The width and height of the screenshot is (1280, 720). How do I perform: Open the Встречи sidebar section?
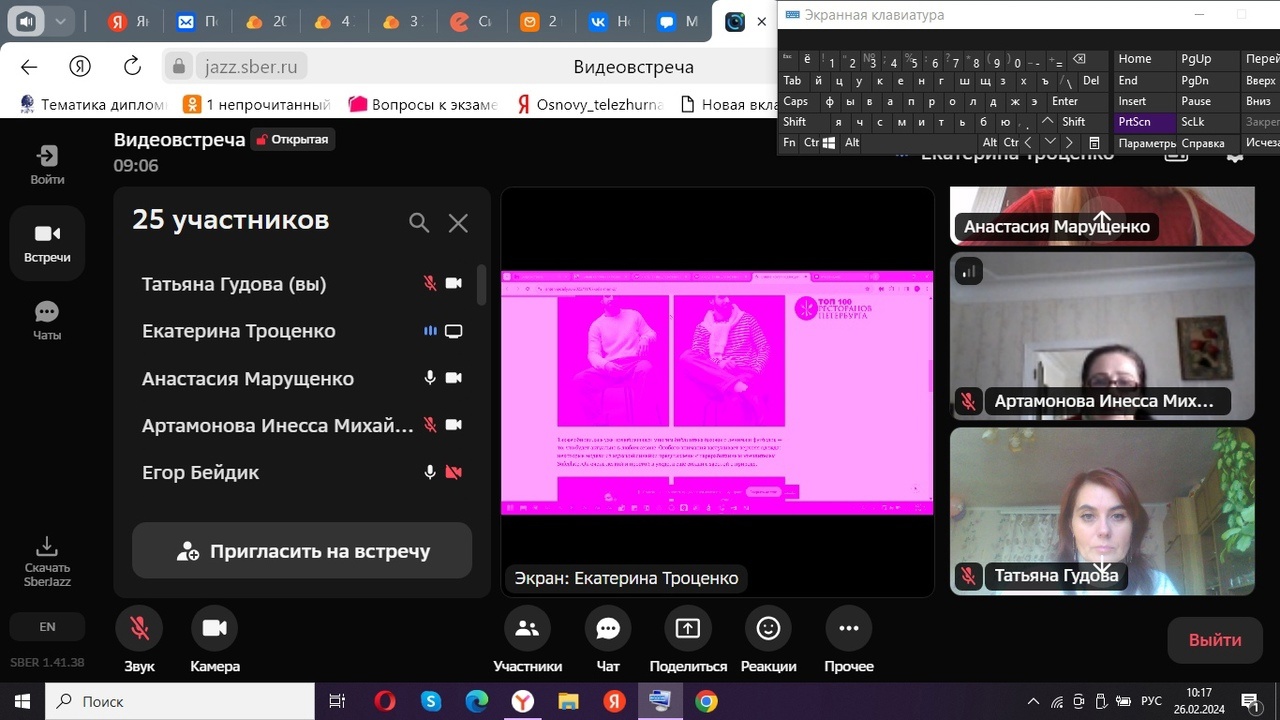tap(47, 243)
